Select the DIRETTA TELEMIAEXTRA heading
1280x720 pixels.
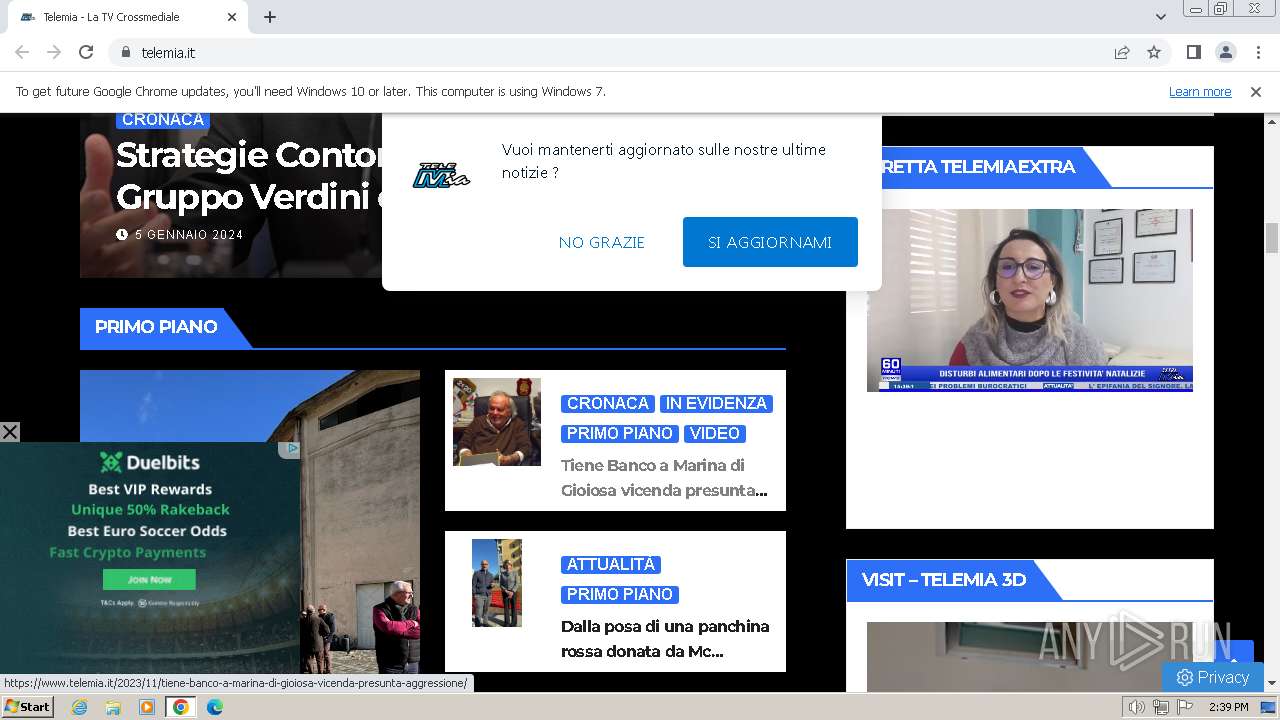(x=978, y=167)
